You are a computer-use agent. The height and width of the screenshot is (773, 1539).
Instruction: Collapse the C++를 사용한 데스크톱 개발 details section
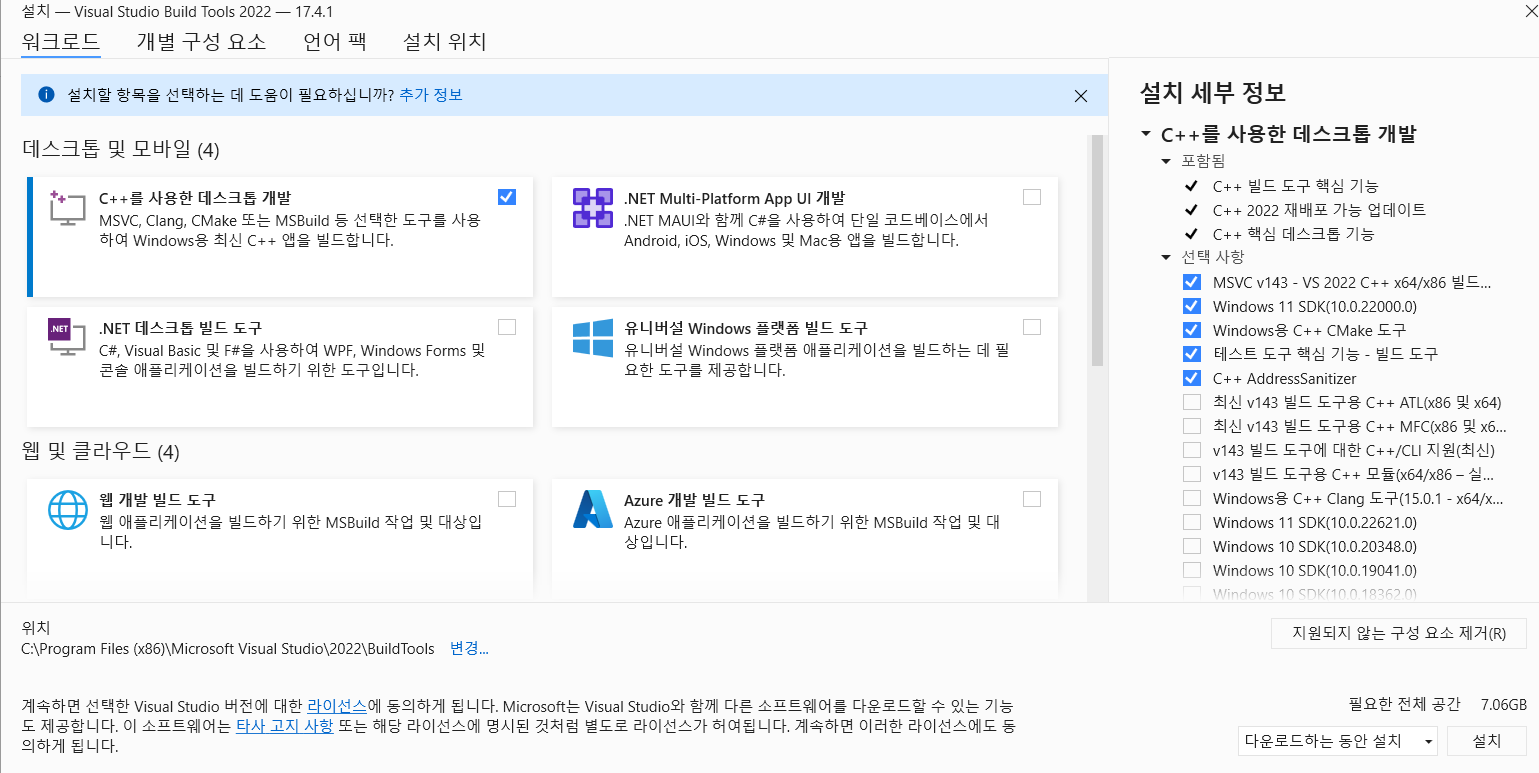pos(1145,135)
